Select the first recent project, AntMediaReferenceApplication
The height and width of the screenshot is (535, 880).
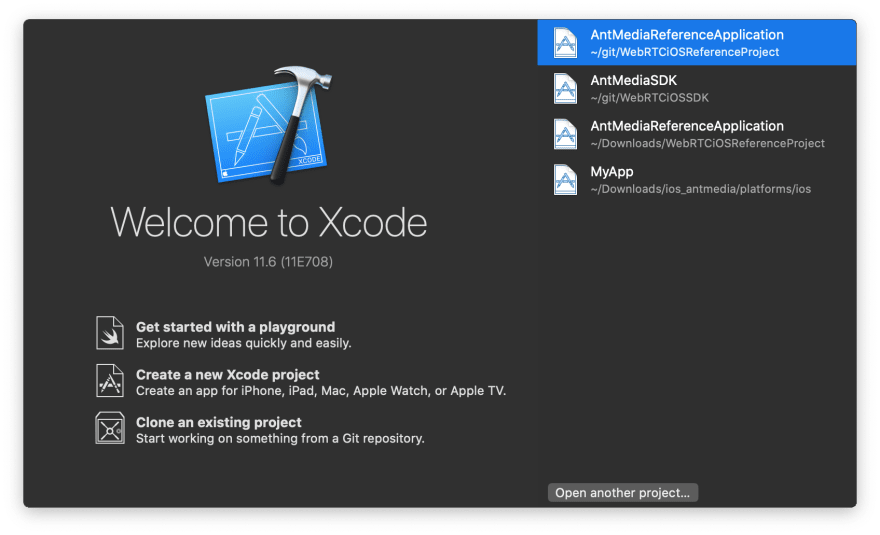pos(696,43)
